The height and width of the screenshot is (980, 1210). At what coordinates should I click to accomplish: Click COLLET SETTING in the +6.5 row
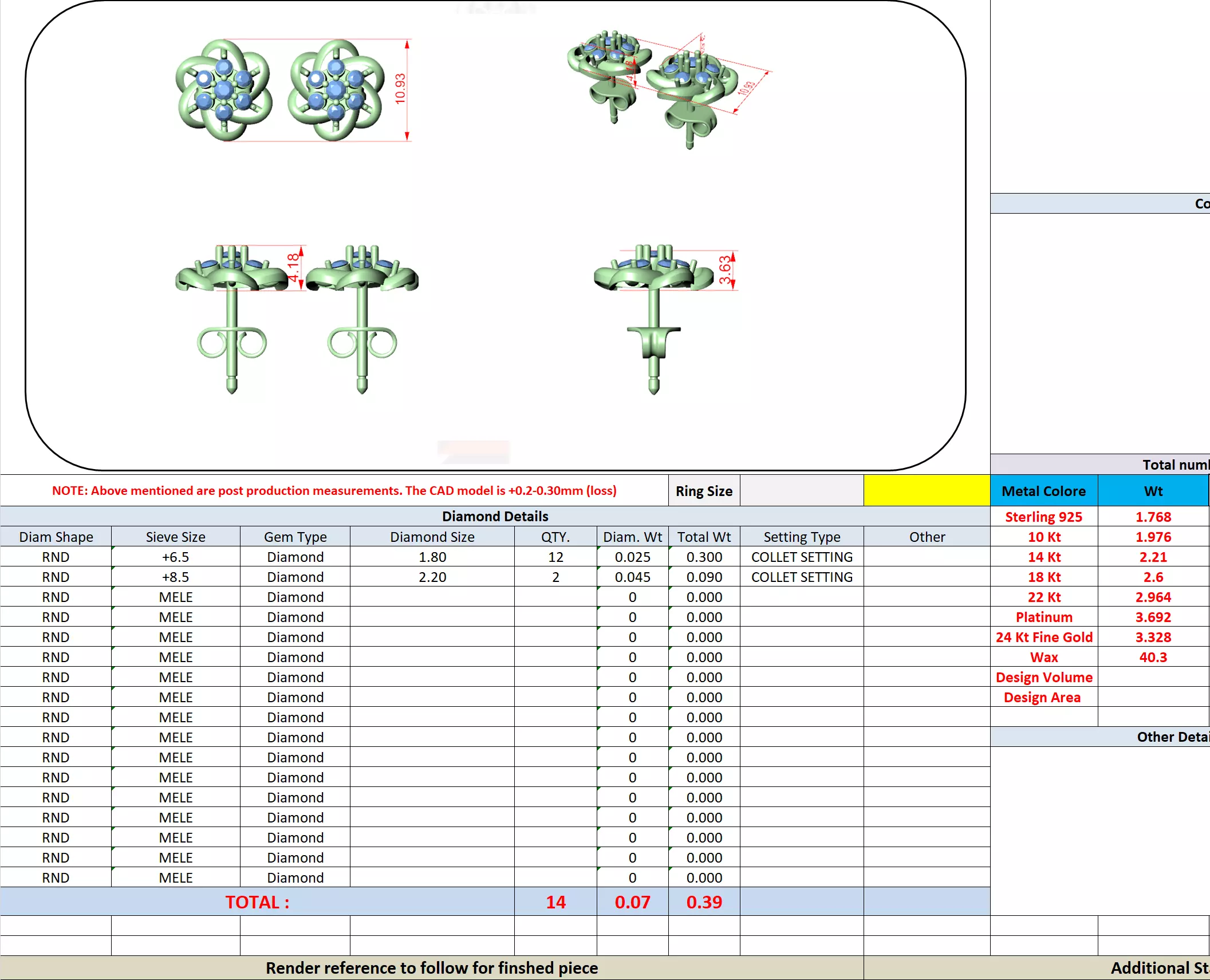click(x=802, y=557)
